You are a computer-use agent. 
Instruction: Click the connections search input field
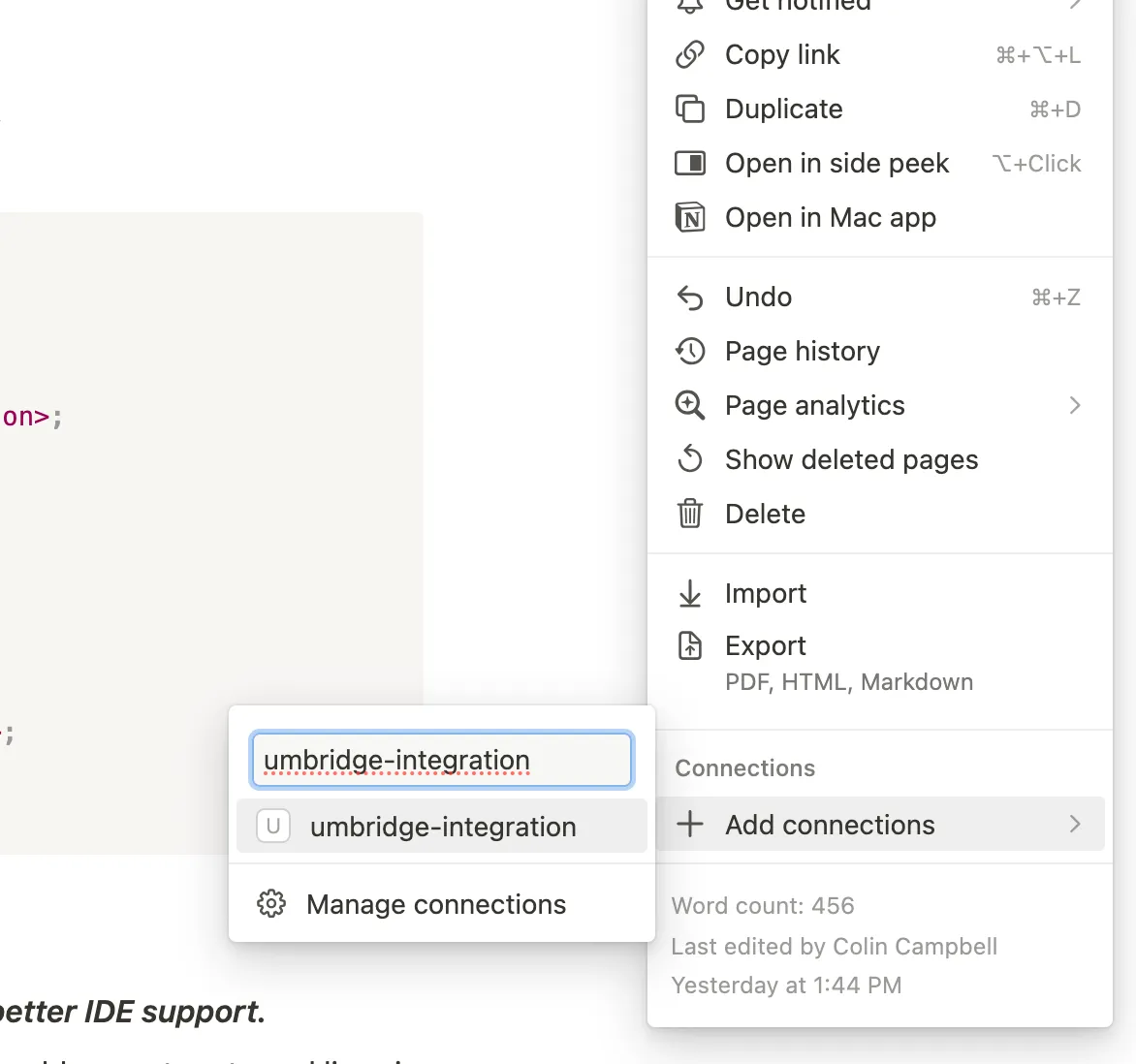click(x=441, y=760)
